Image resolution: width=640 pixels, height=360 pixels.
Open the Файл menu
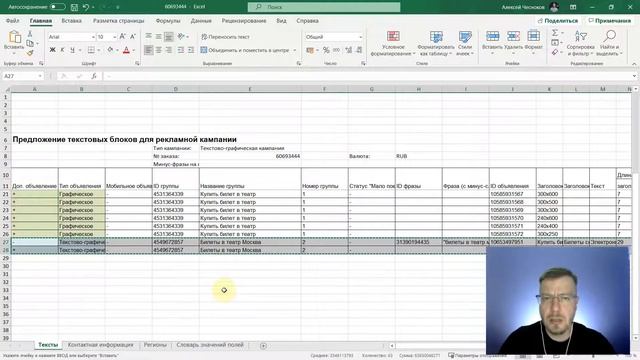[13, 21]
